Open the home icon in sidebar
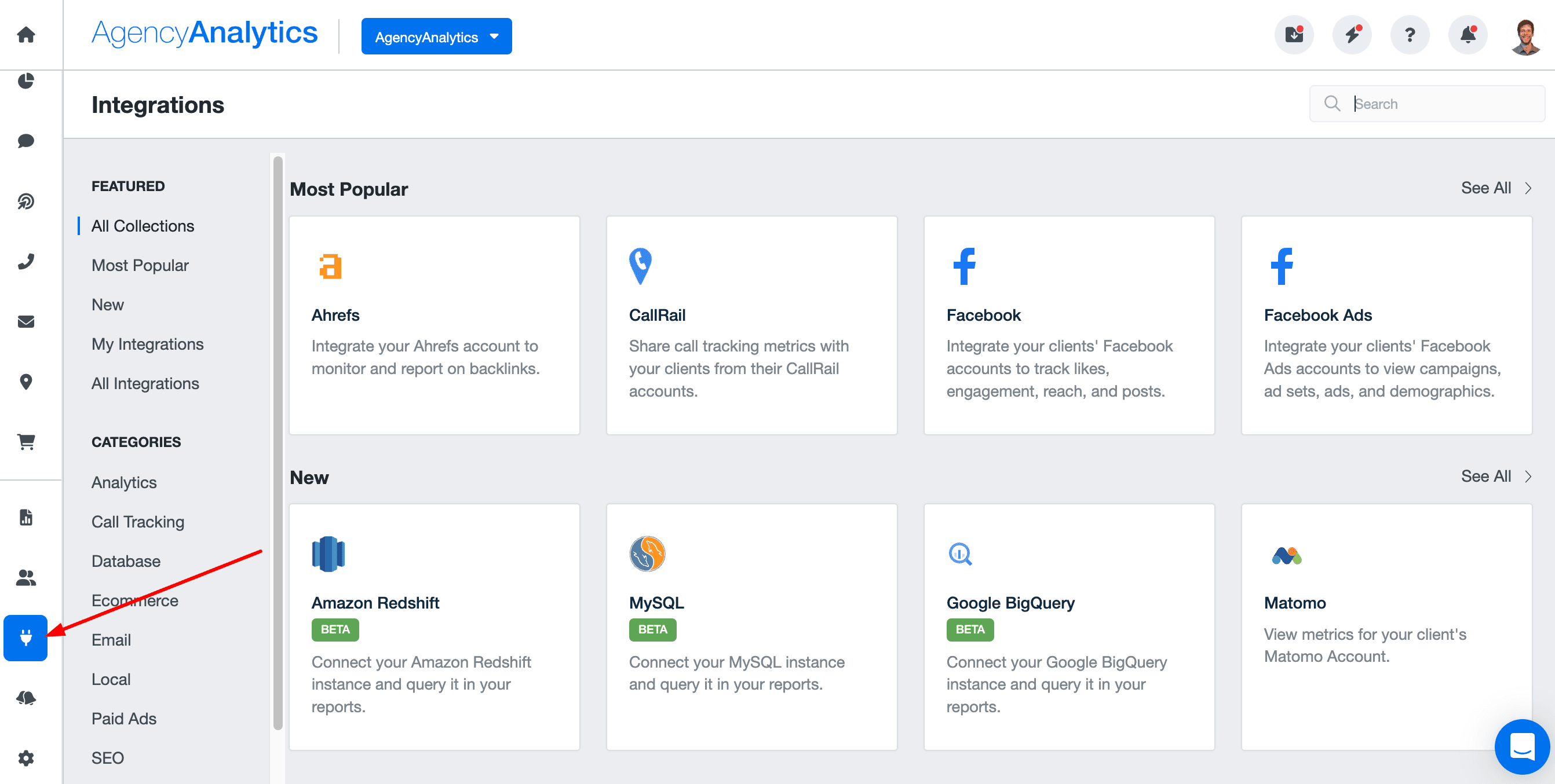The width and height of the screenshot is (1555, 784). click(25, 35)
